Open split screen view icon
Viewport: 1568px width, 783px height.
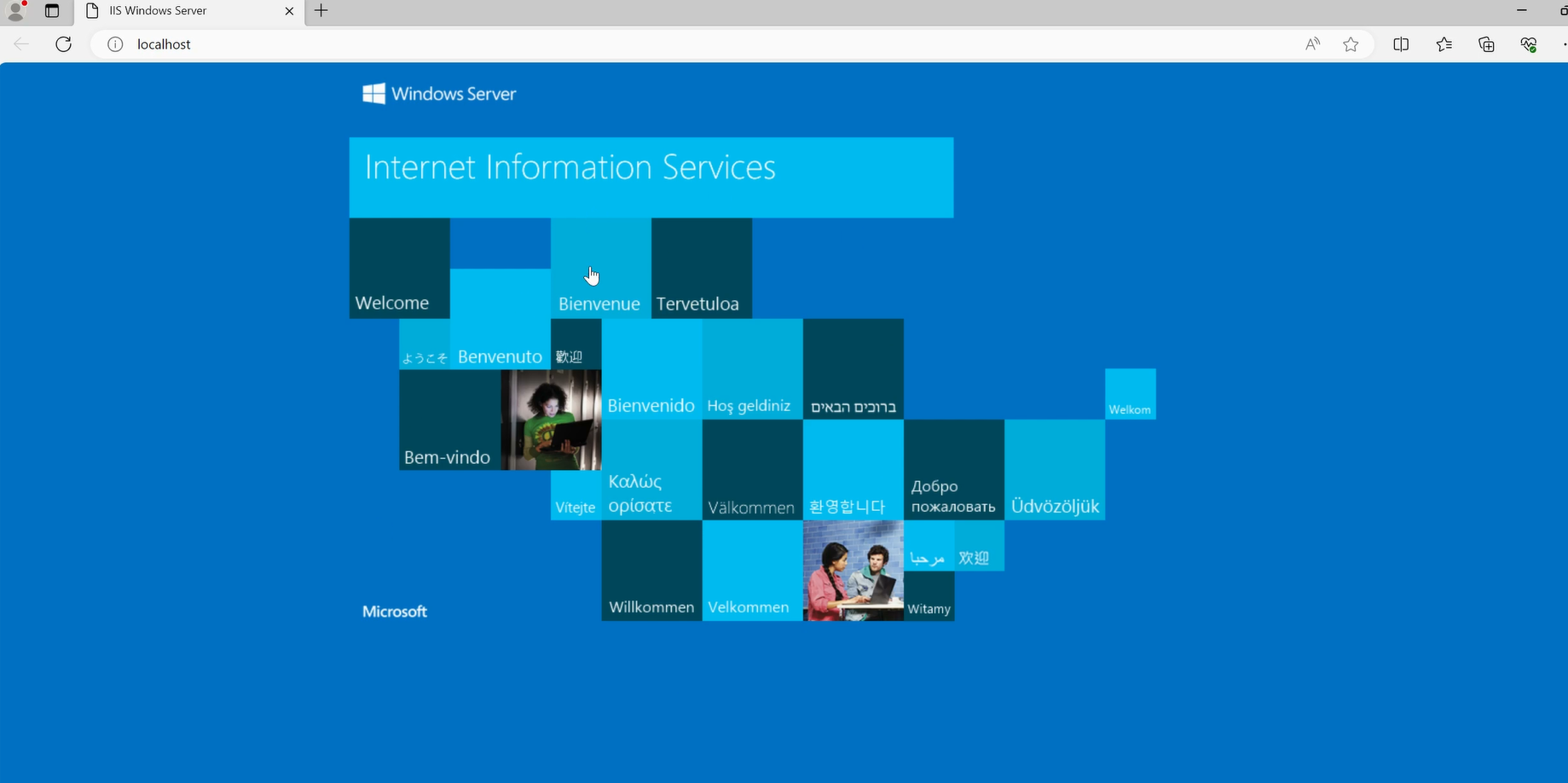[1401, 44]
